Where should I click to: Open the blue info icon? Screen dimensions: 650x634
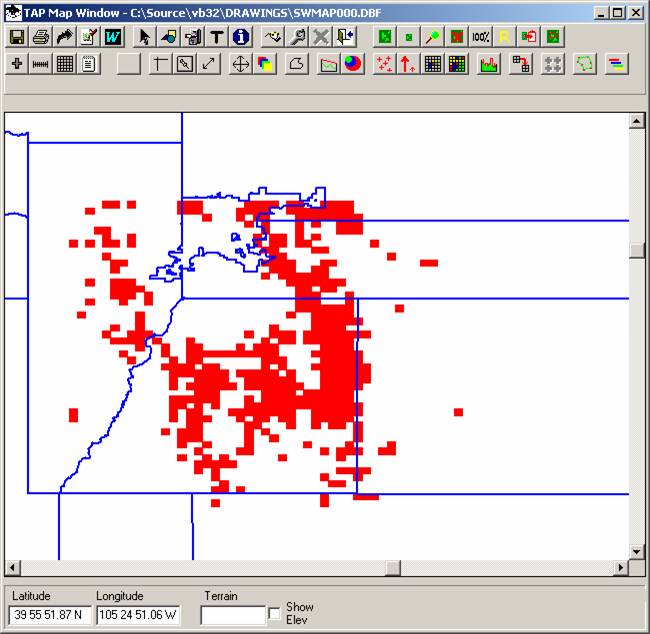point(241,37)
